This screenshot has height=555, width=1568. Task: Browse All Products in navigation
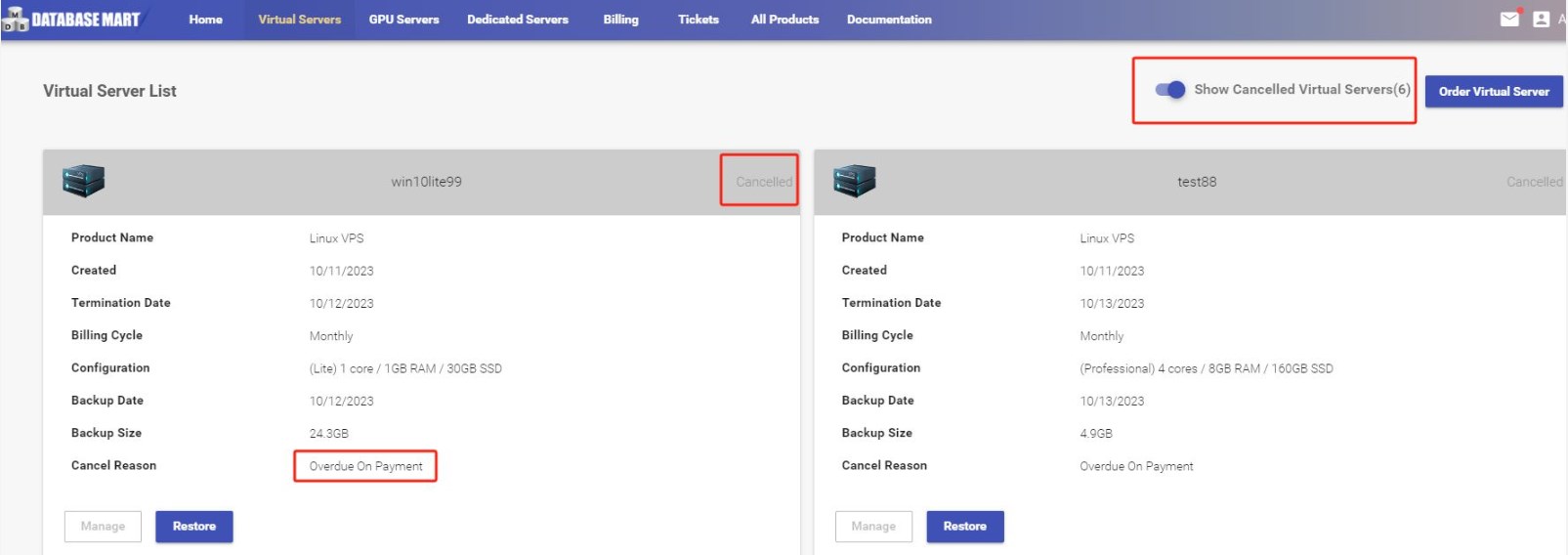784,20
